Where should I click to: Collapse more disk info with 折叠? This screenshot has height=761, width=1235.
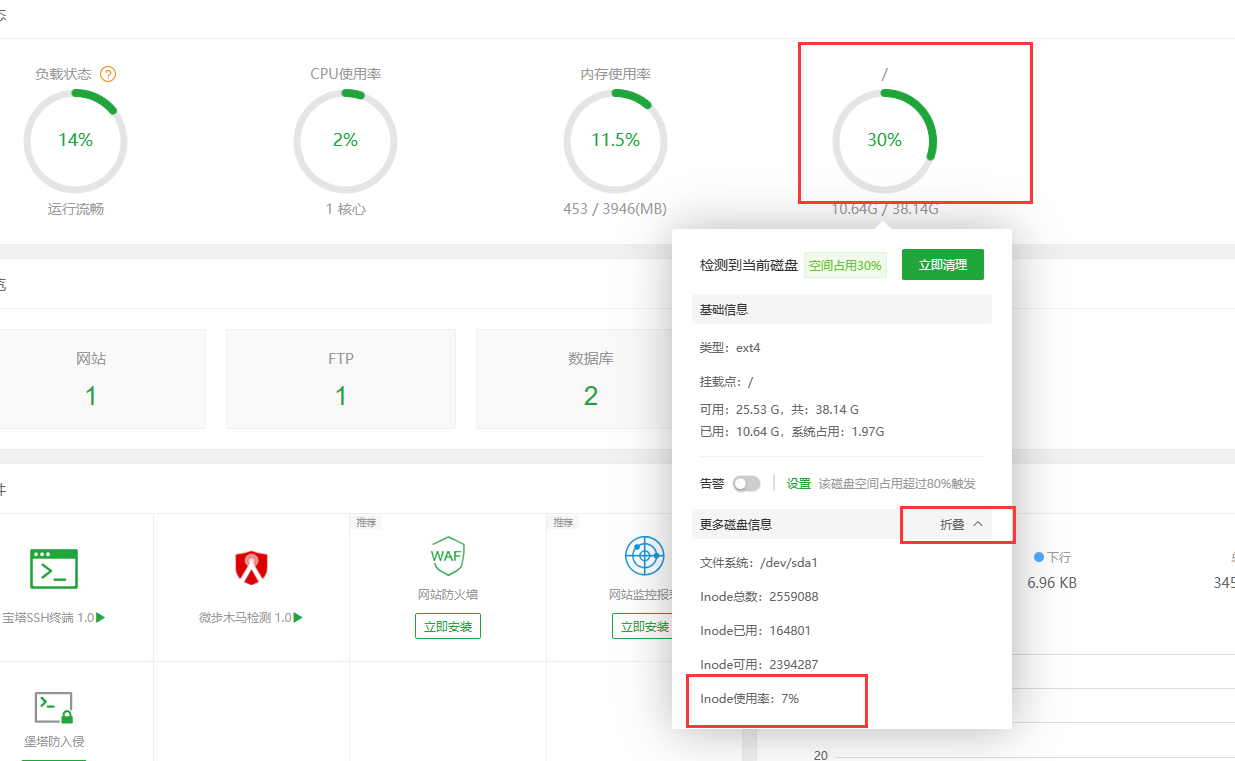pyautogui.click(x=961, y=524)
